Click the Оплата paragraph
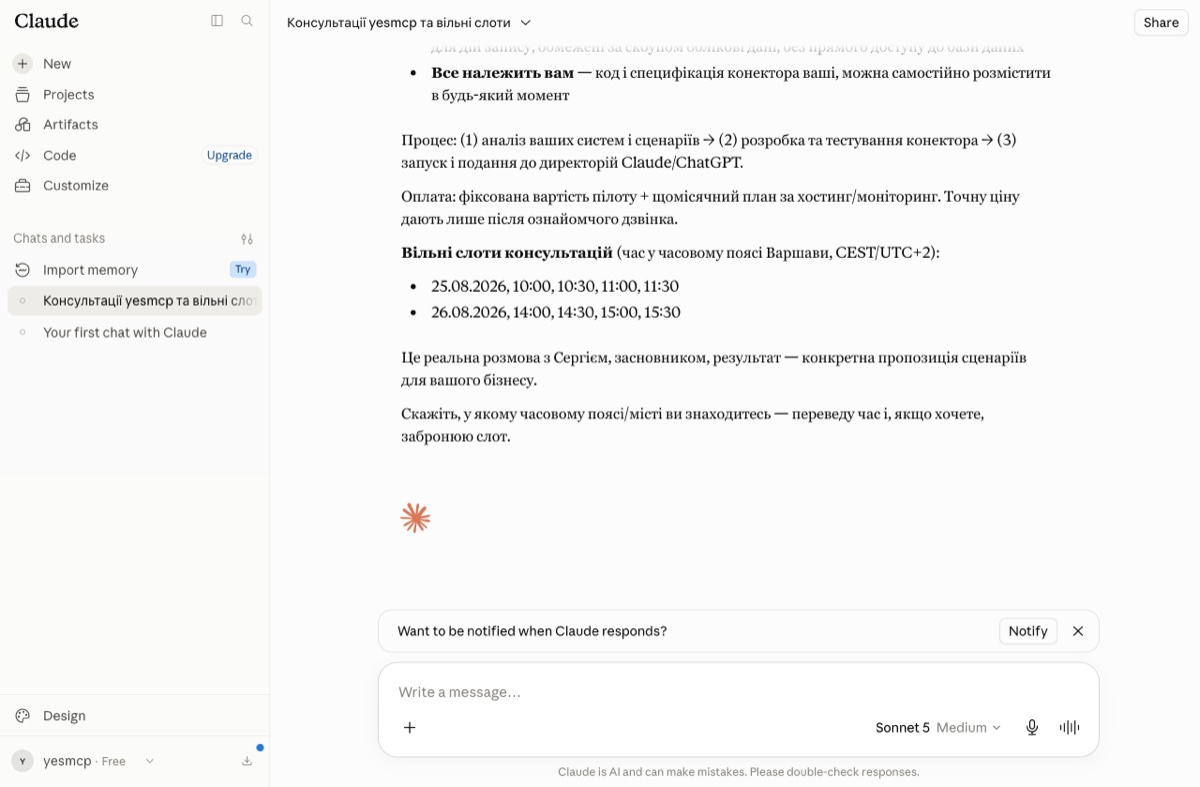Screen dimensions: 1200x787 pyautogui.click(x=710, y=208)
